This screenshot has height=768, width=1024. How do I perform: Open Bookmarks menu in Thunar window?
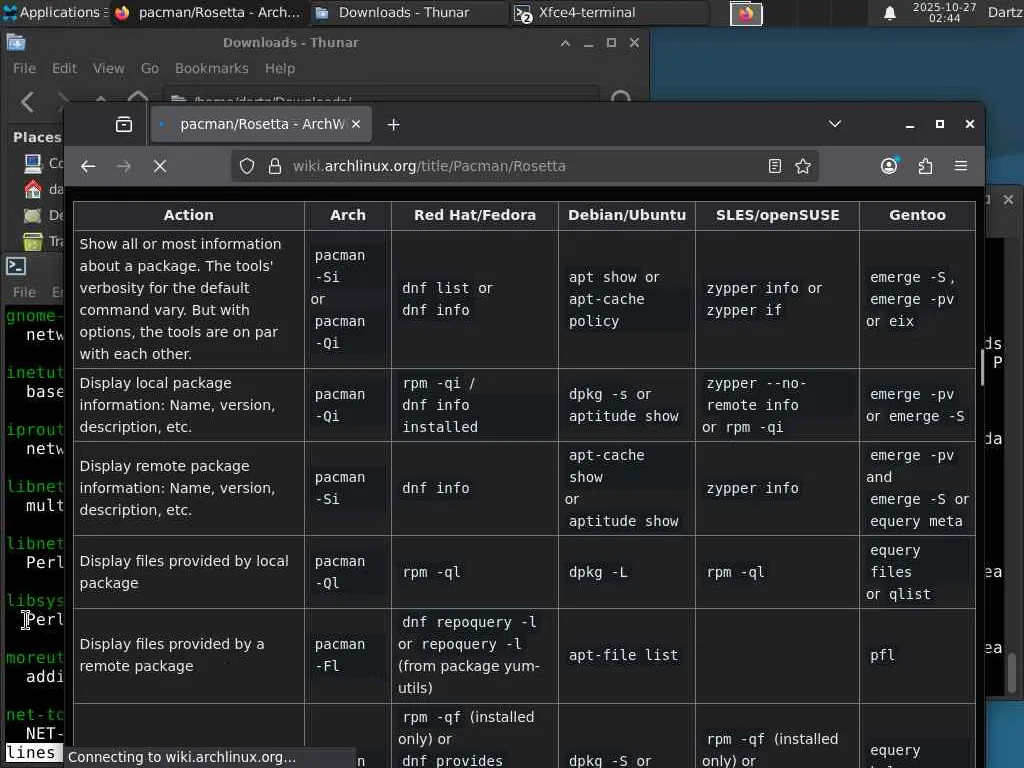(212, 69)
